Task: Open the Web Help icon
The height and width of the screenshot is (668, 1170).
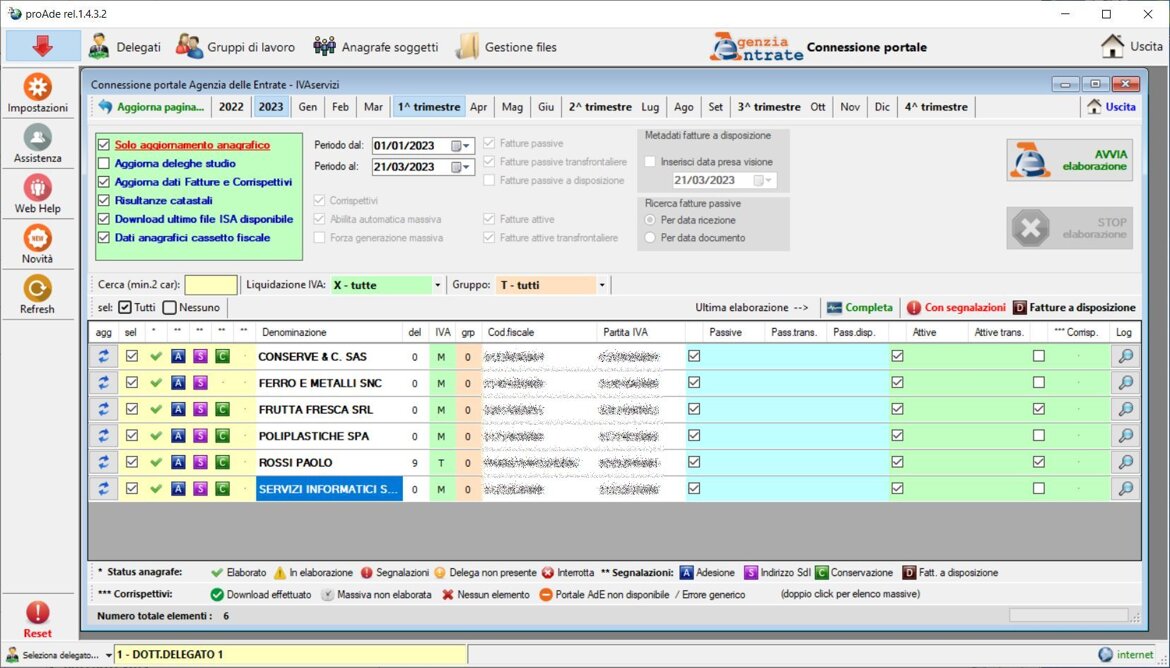Action: point(38,187)
